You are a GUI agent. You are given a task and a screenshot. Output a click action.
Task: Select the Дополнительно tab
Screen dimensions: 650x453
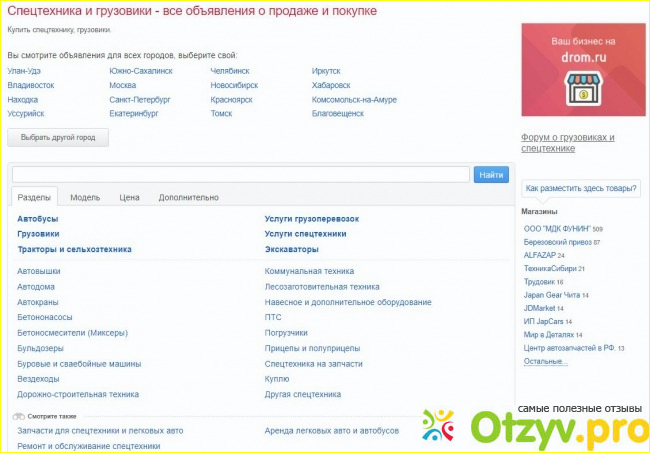188,198
